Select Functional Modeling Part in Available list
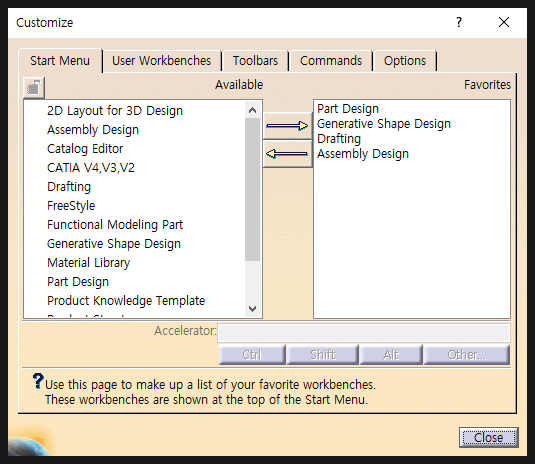This screenshot has width=535, height=464. (115, 224)
